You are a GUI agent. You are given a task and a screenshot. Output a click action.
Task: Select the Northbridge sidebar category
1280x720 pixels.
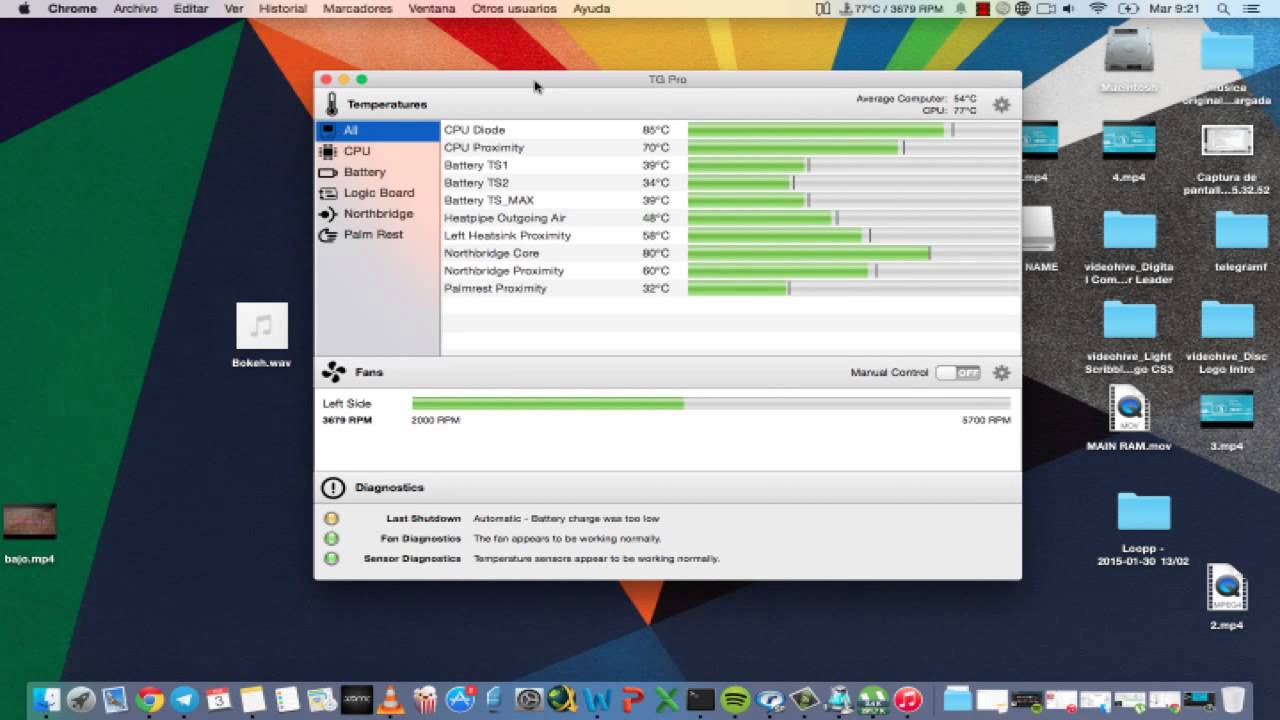[x=378, y=214]
